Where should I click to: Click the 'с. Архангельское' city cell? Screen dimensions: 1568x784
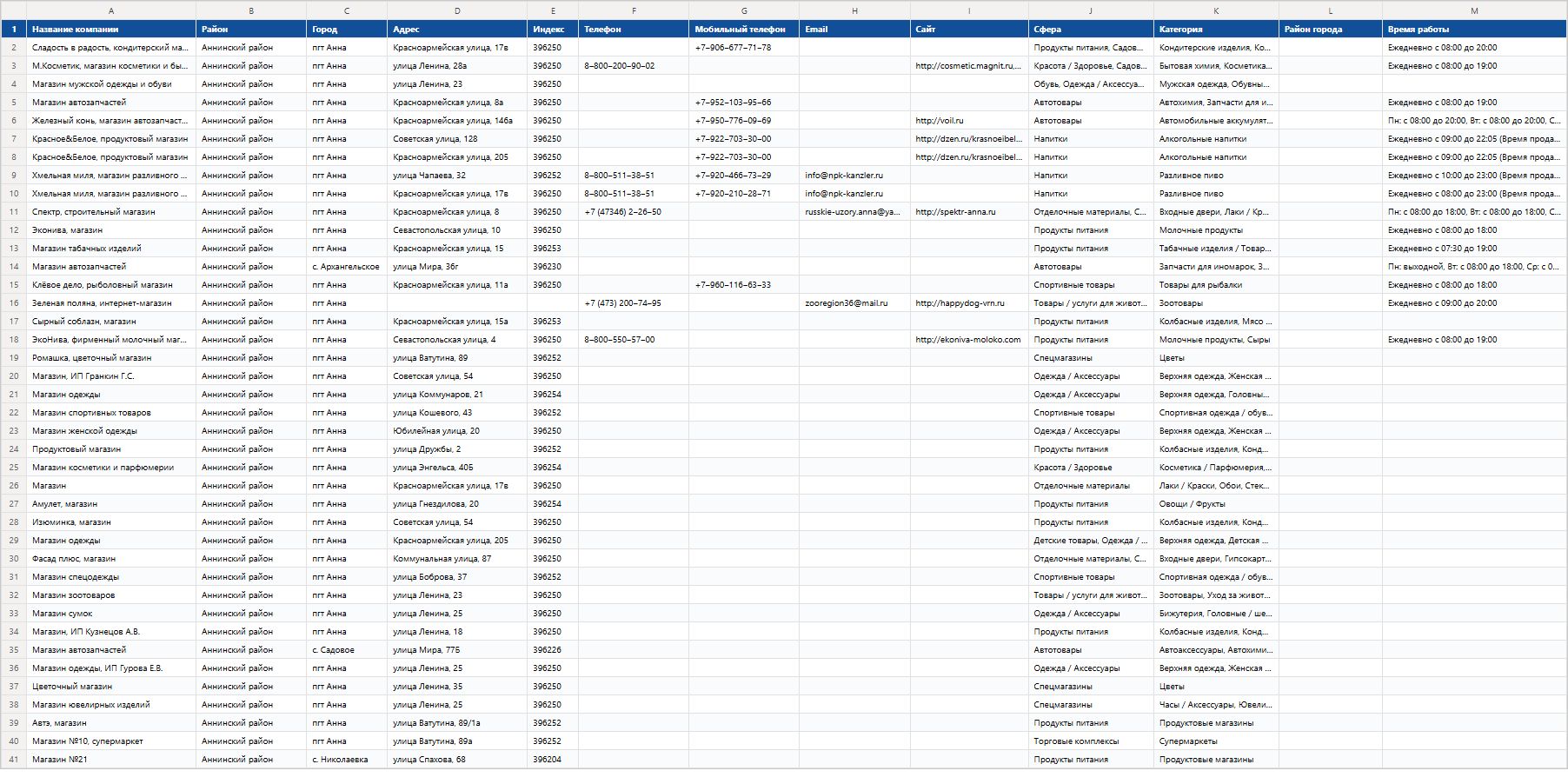(x=347, y=266)
